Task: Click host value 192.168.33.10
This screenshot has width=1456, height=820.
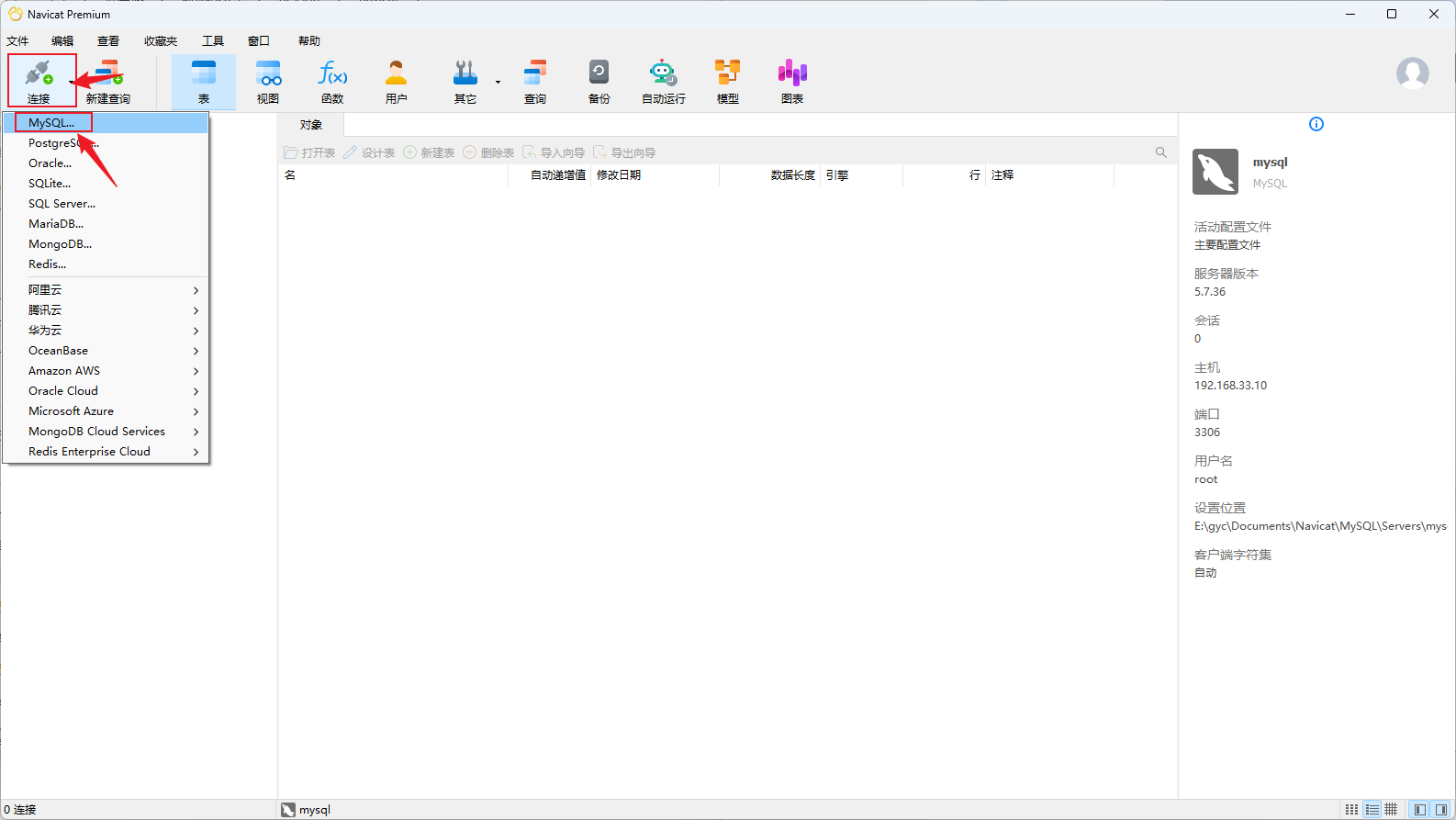Action: pyautogui.click(x=1230, y=386)
